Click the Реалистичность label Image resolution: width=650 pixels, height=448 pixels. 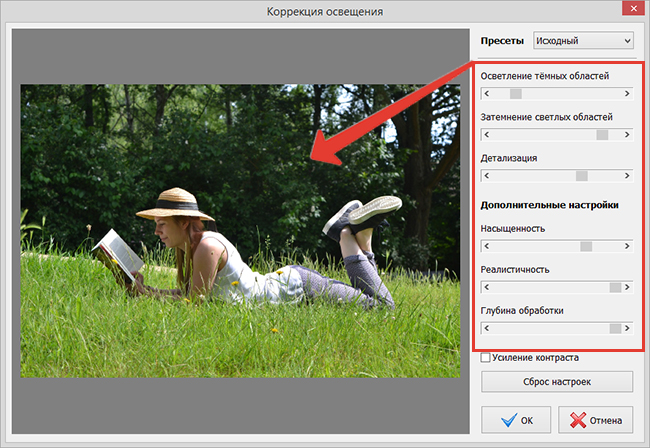click(515, 270)
